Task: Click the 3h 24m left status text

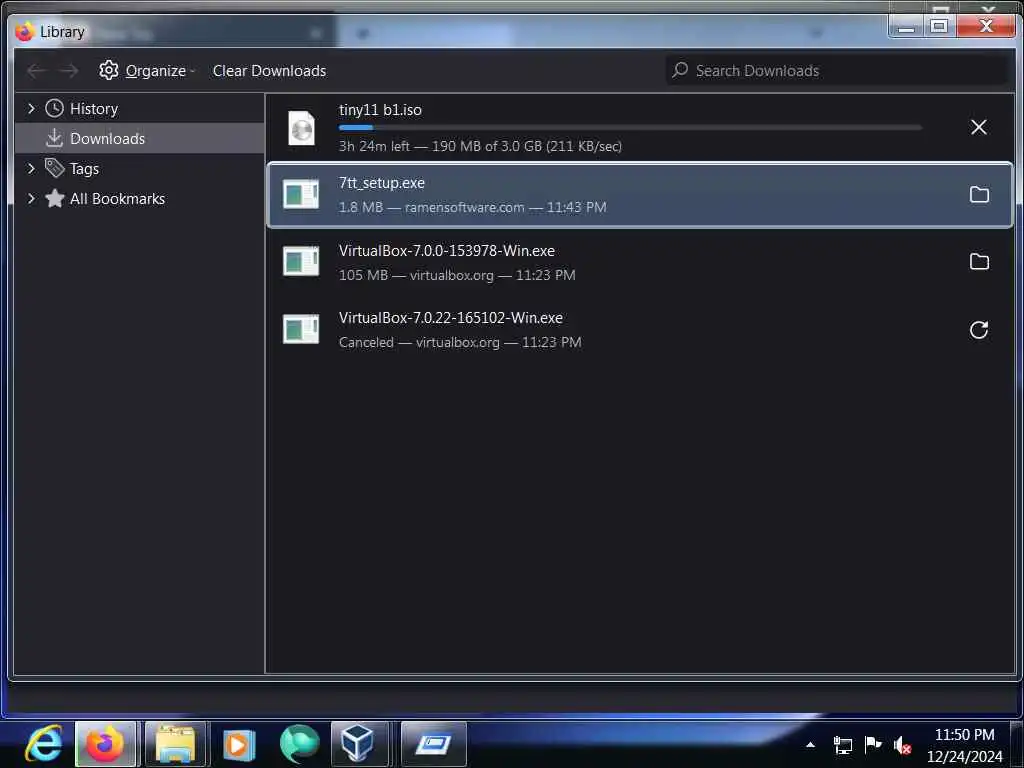Action: pos(480,146)
